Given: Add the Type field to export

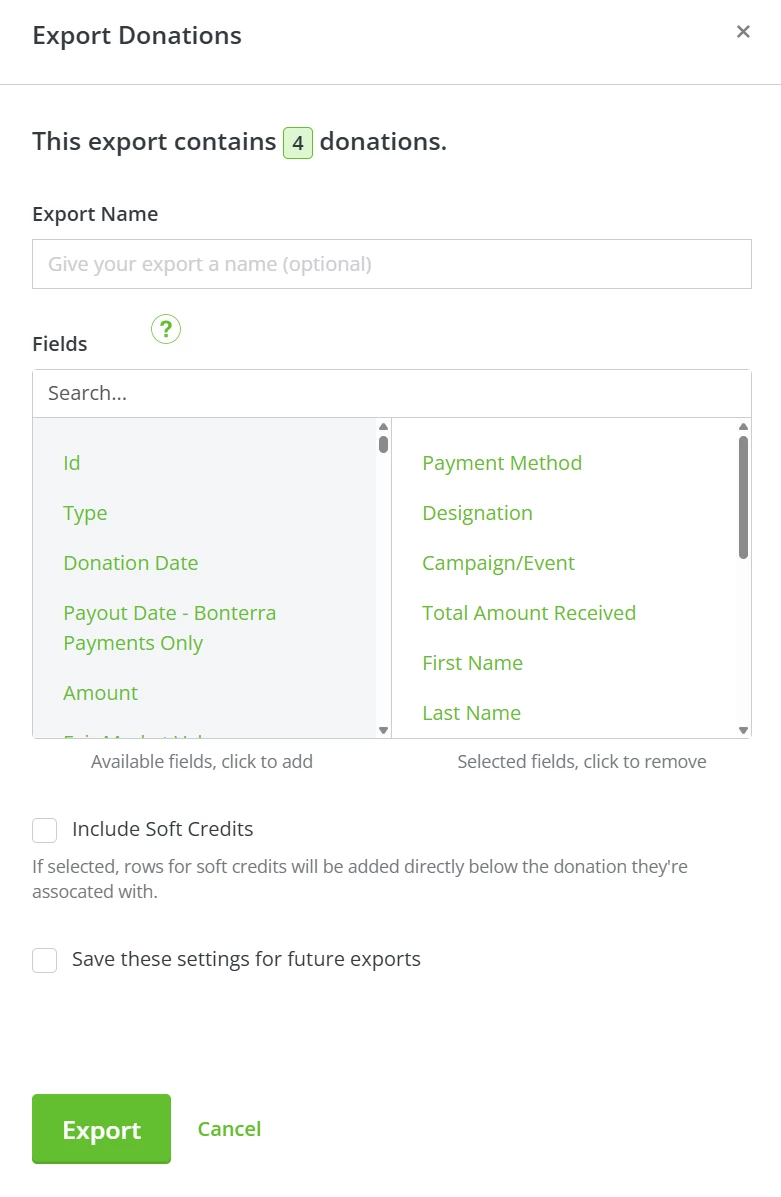Looking at the screenshot, I should tap(85, 513).
